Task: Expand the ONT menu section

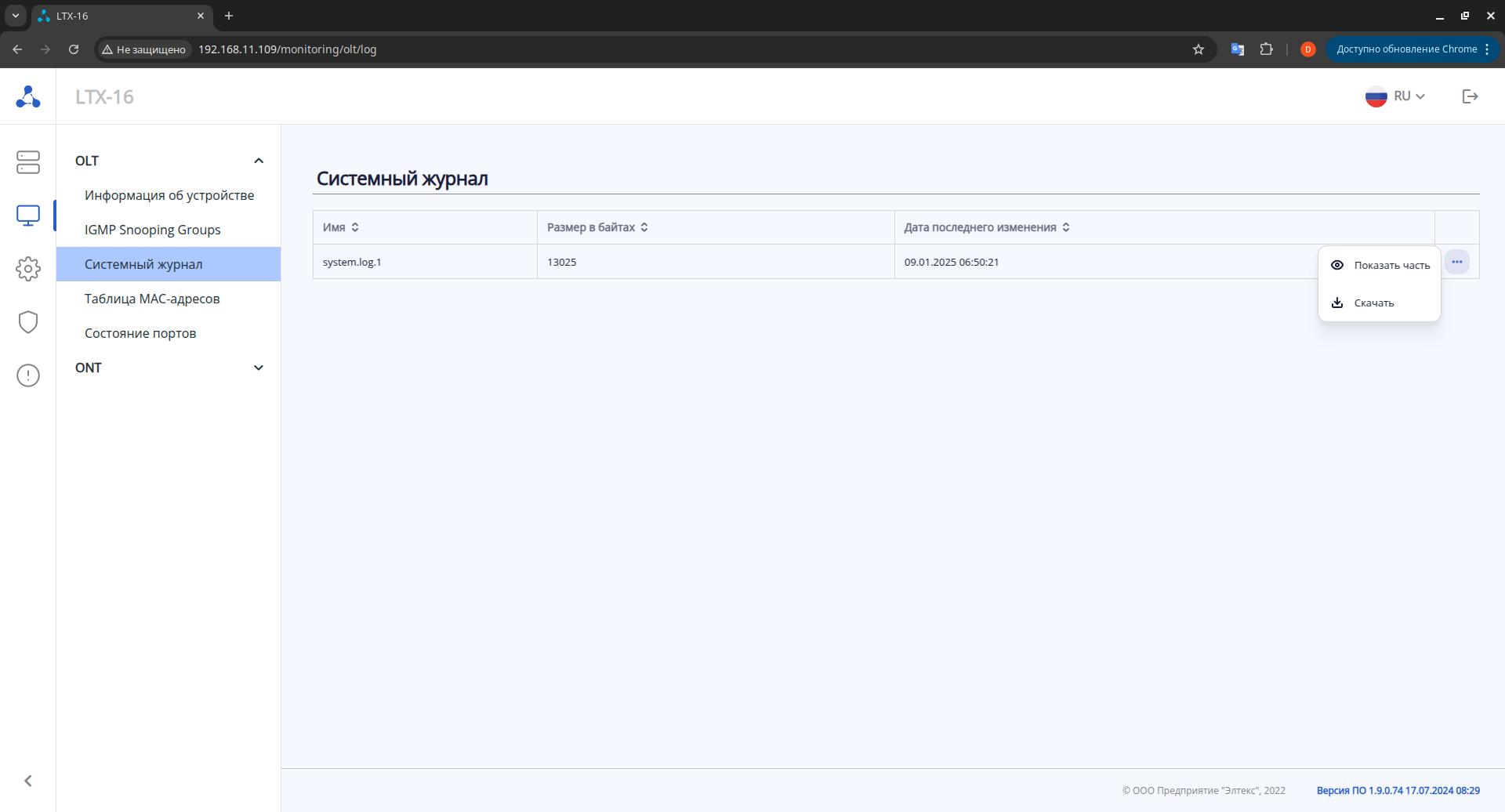Action: tap(258, 368)
